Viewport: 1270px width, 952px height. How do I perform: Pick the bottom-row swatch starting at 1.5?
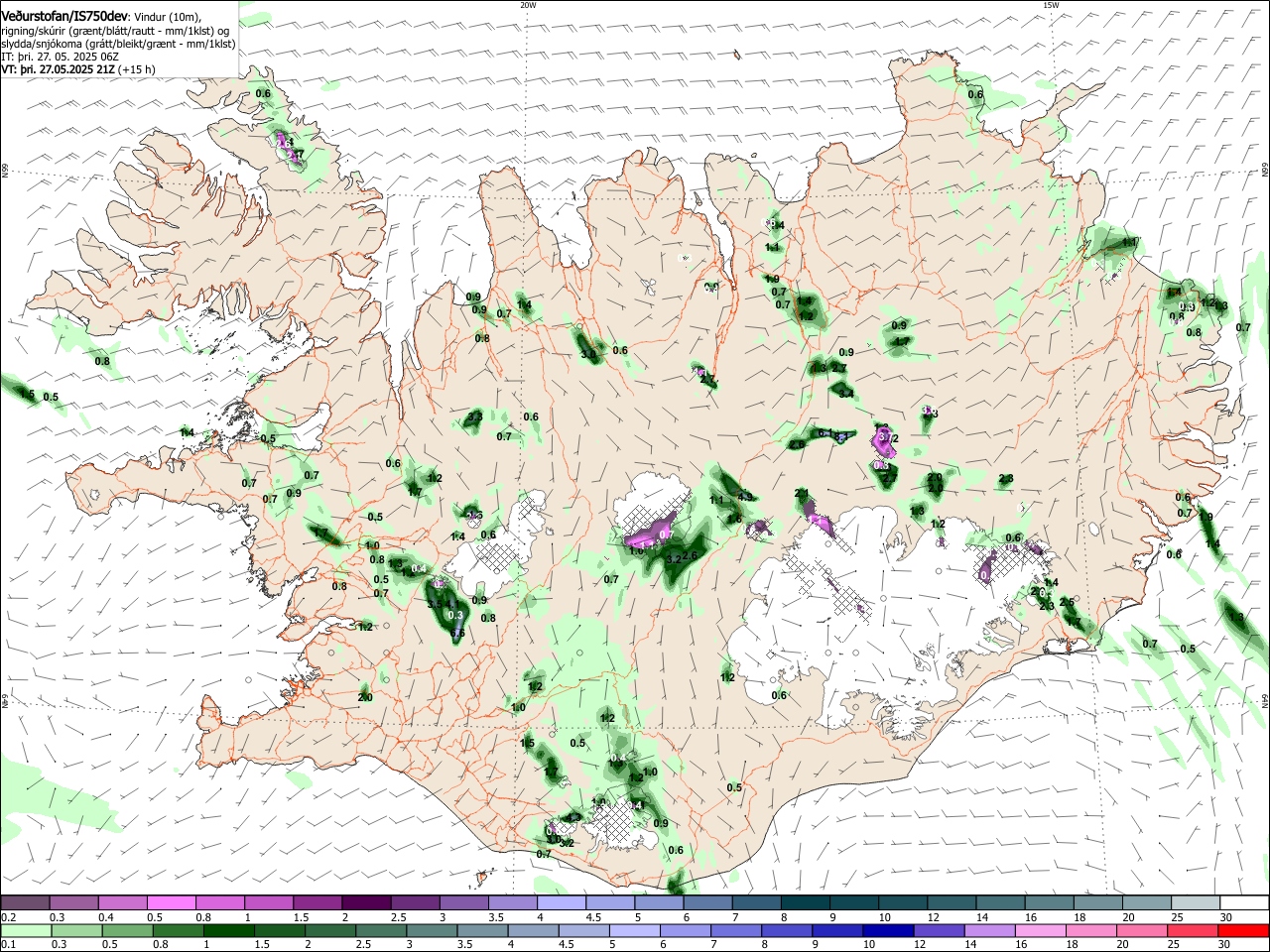280,930
